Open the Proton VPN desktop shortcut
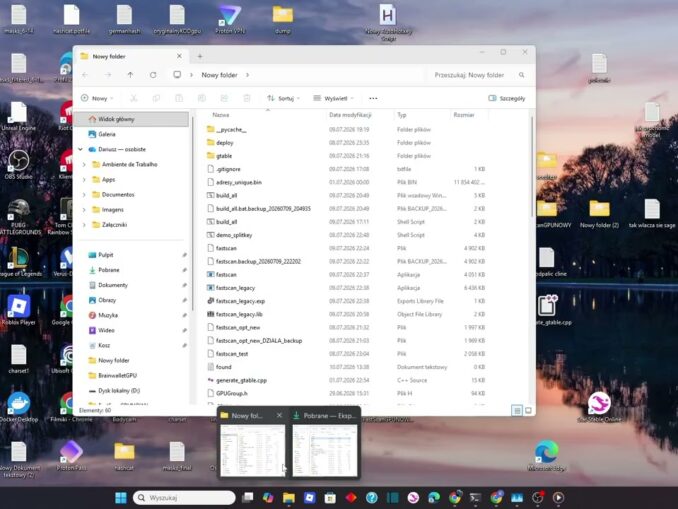678x509 pixels. click(x=230, y=19)
